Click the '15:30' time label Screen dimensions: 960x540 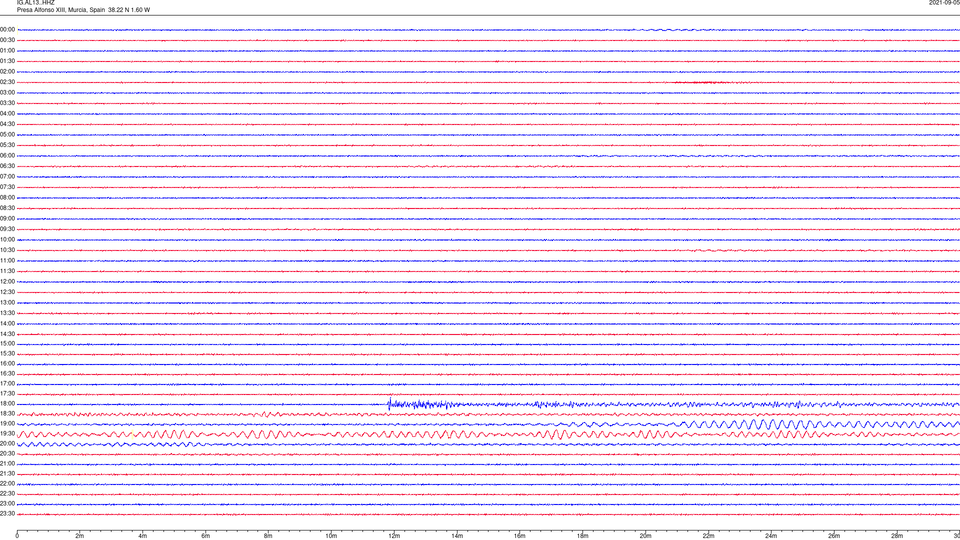[x=7, y=354]
